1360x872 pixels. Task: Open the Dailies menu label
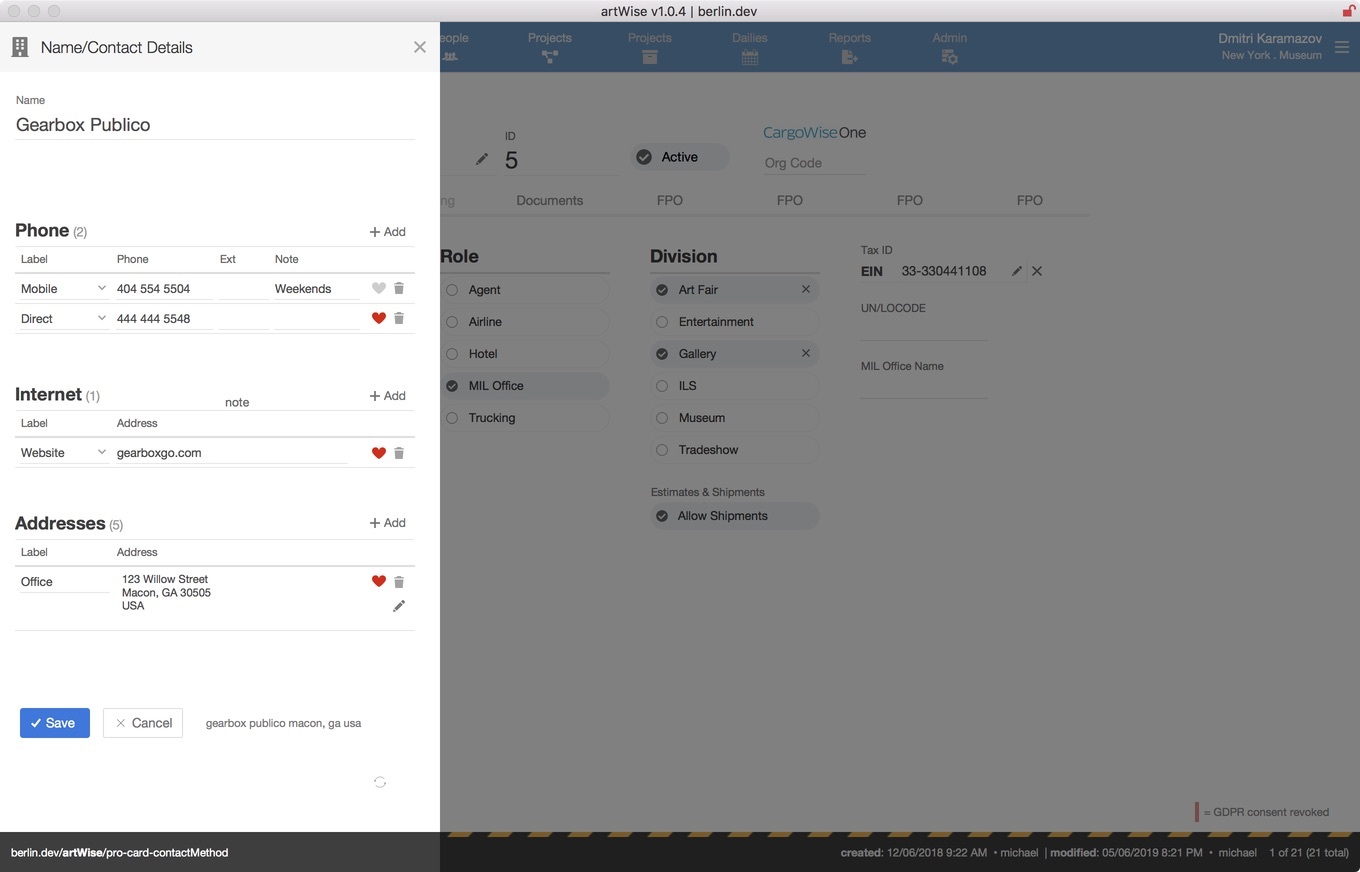[750, 38]
